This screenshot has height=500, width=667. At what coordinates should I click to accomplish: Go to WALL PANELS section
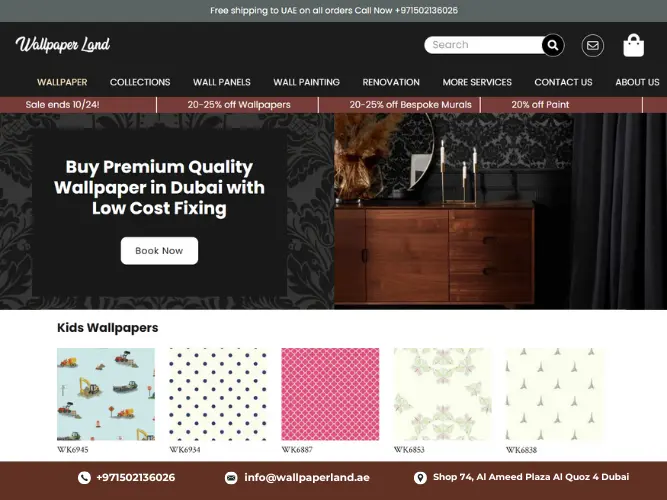pyautogui.click(x=222, y=82)
